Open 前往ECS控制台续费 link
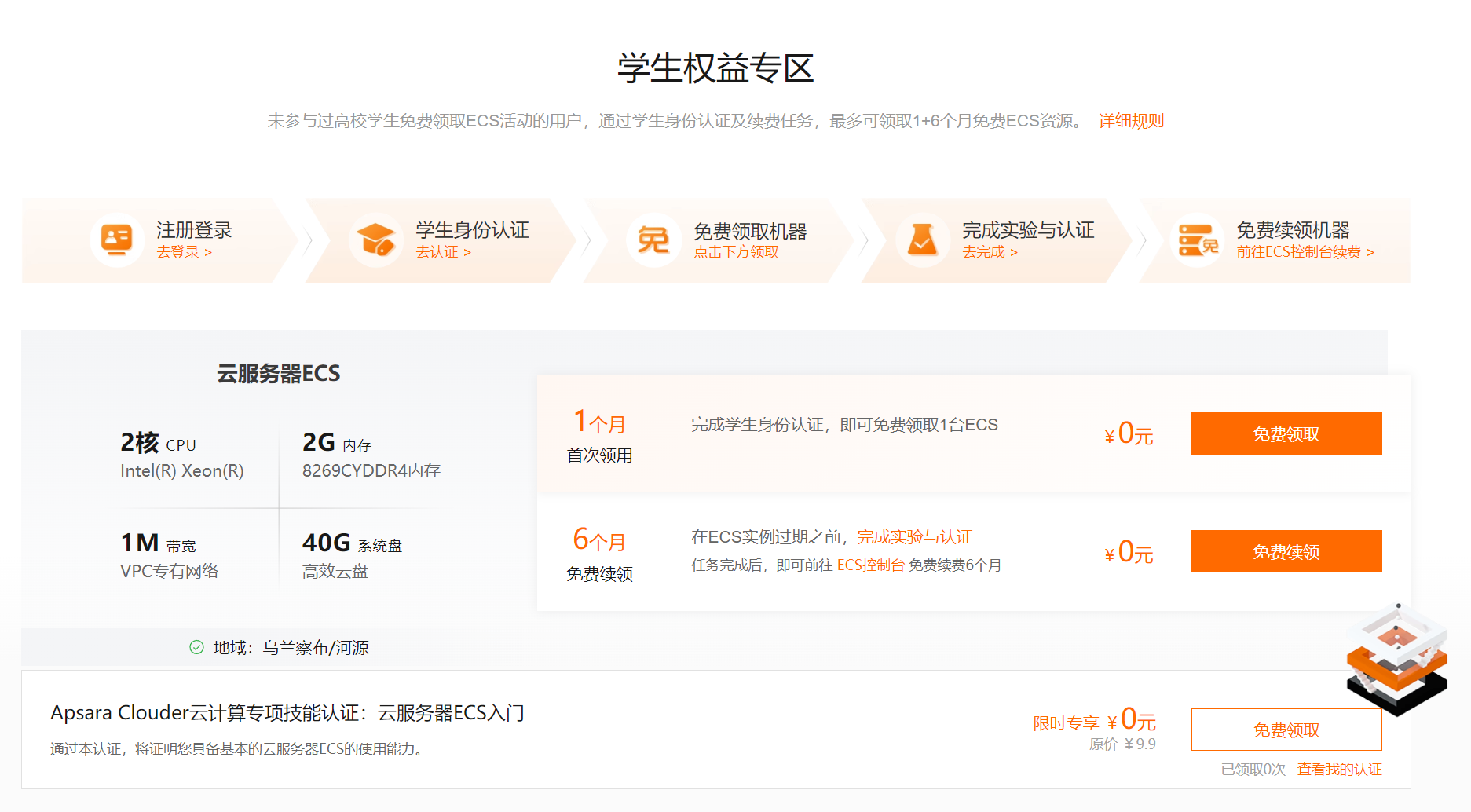 (1305, 252)
